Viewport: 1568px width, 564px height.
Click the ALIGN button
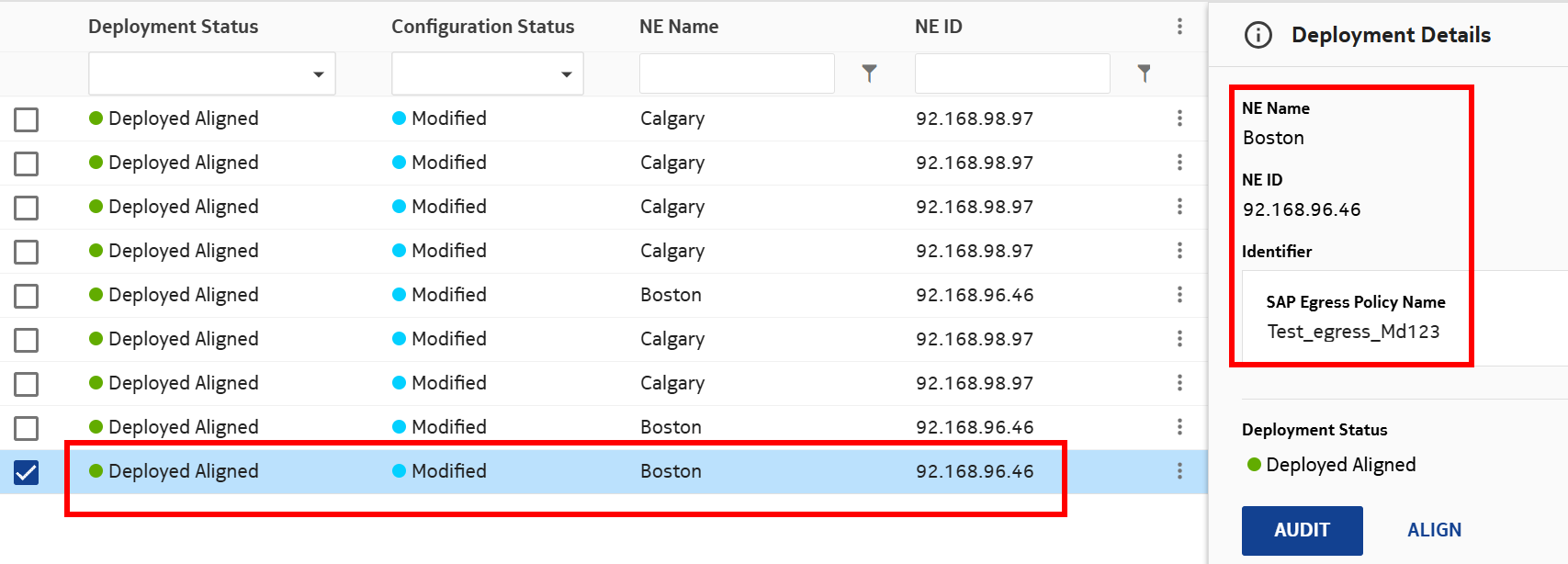coord(1434,530)
